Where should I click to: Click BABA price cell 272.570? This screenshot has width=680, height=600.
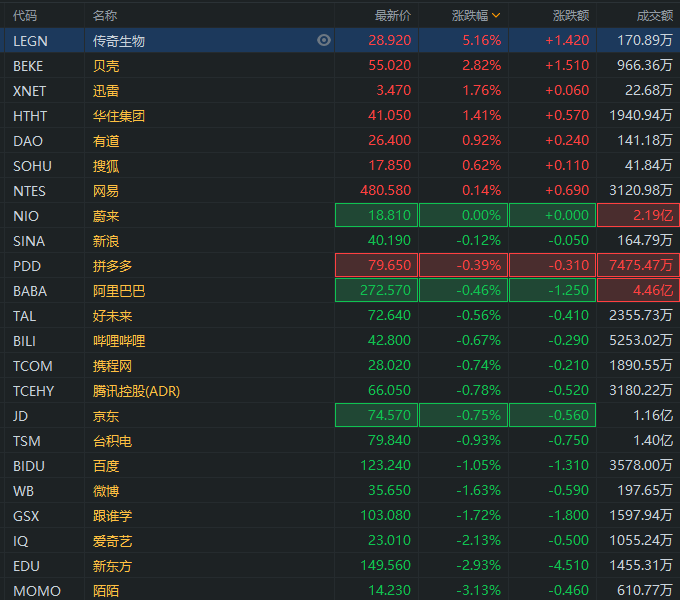(x=376, y=290)
